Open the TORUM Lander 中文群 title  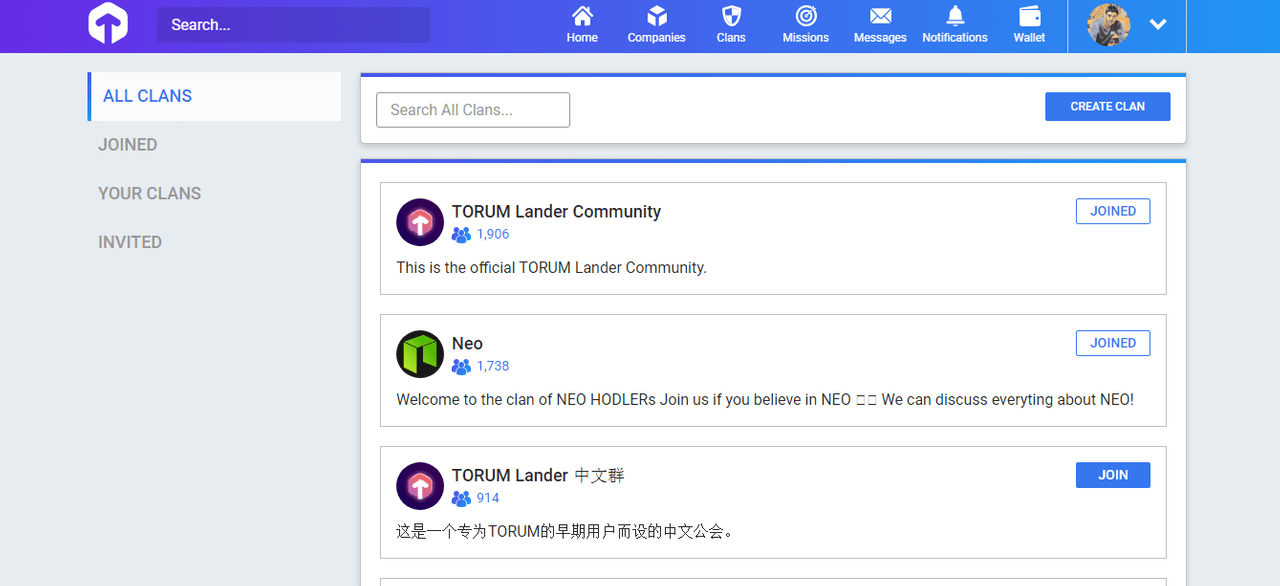(538, 475)
